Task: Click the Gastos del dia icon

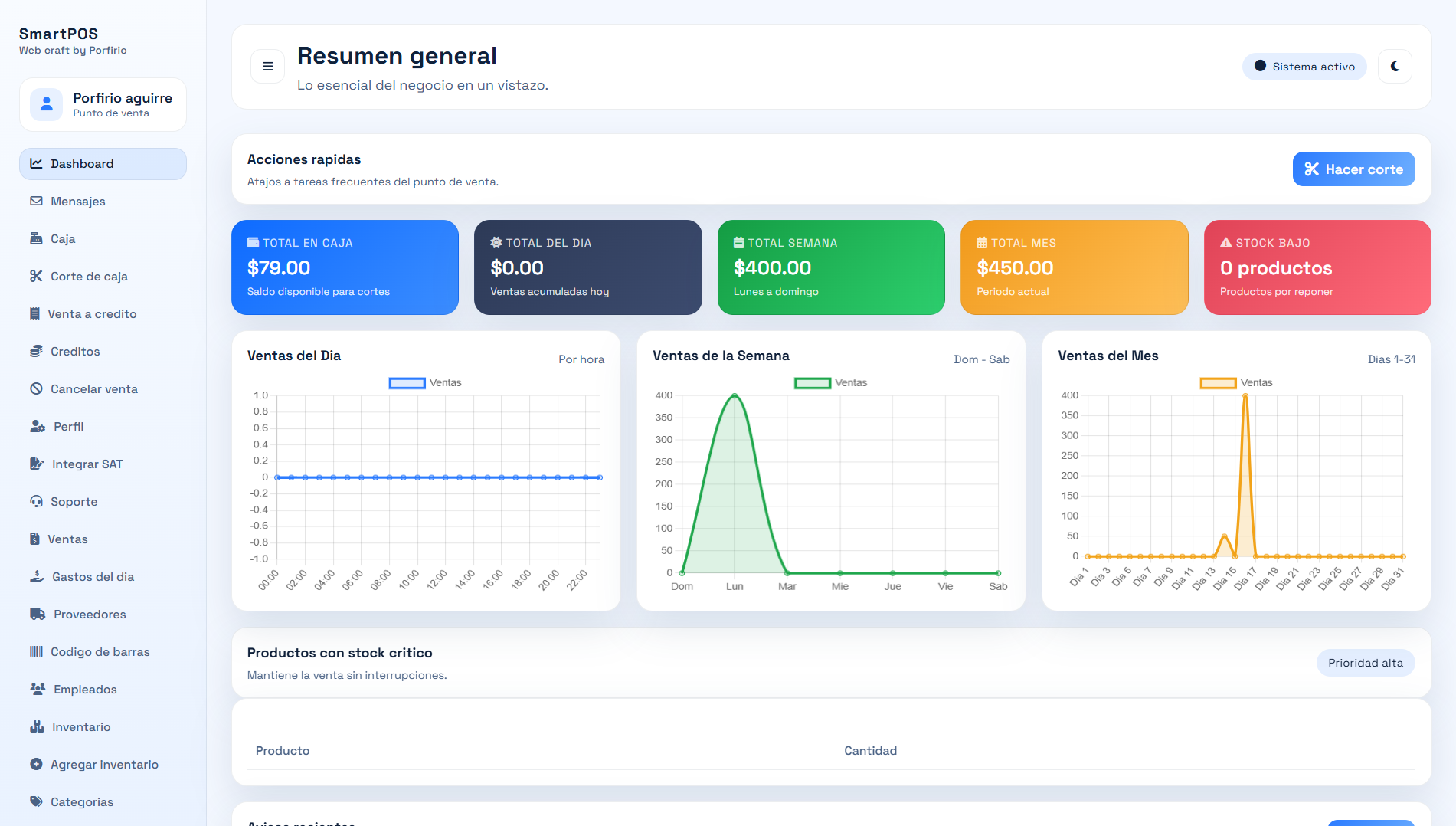Action: pos(37,577)
